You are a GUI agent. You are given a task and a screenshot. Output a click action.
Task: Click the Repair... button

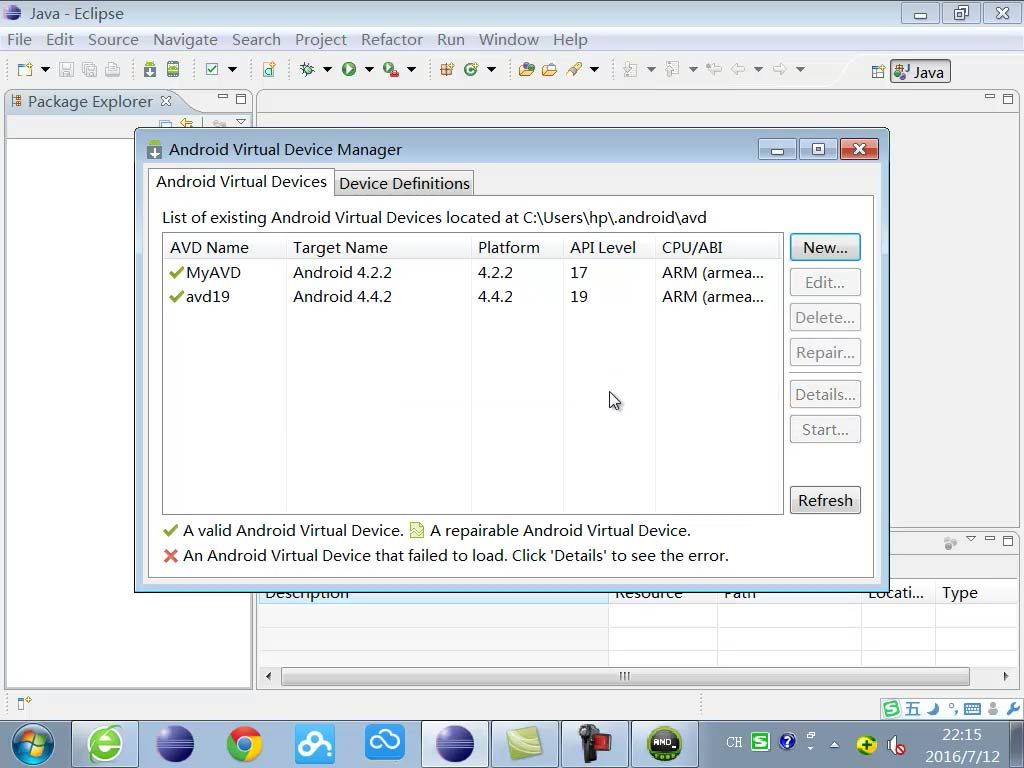point(825,353)
